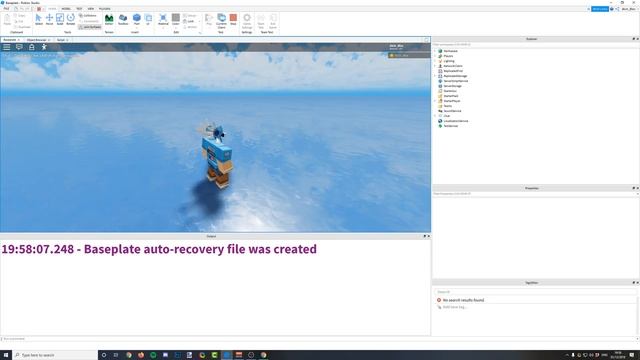The image size is (640, 360).
Task: Switch to the VIEW ribbon tab
Action: click(x=91, y=9)
